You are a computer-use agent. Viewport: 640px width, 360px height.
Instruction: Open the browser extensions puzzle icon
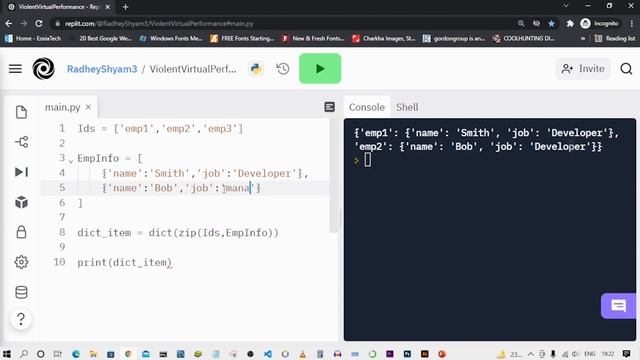tap(570, 24)
